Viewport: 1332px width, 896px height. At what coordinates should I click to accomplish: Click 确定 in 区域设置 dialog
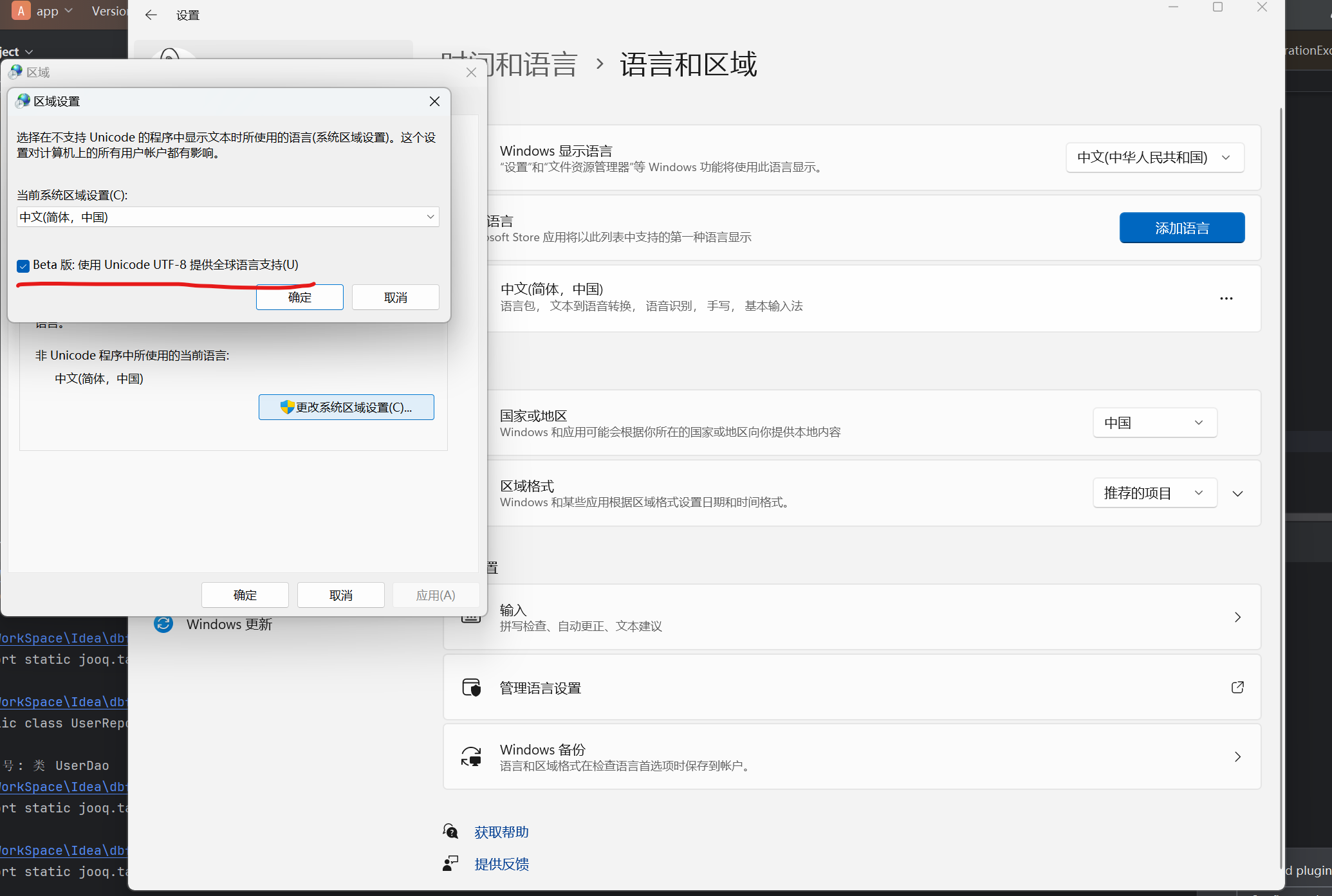(x=300, y=297)
